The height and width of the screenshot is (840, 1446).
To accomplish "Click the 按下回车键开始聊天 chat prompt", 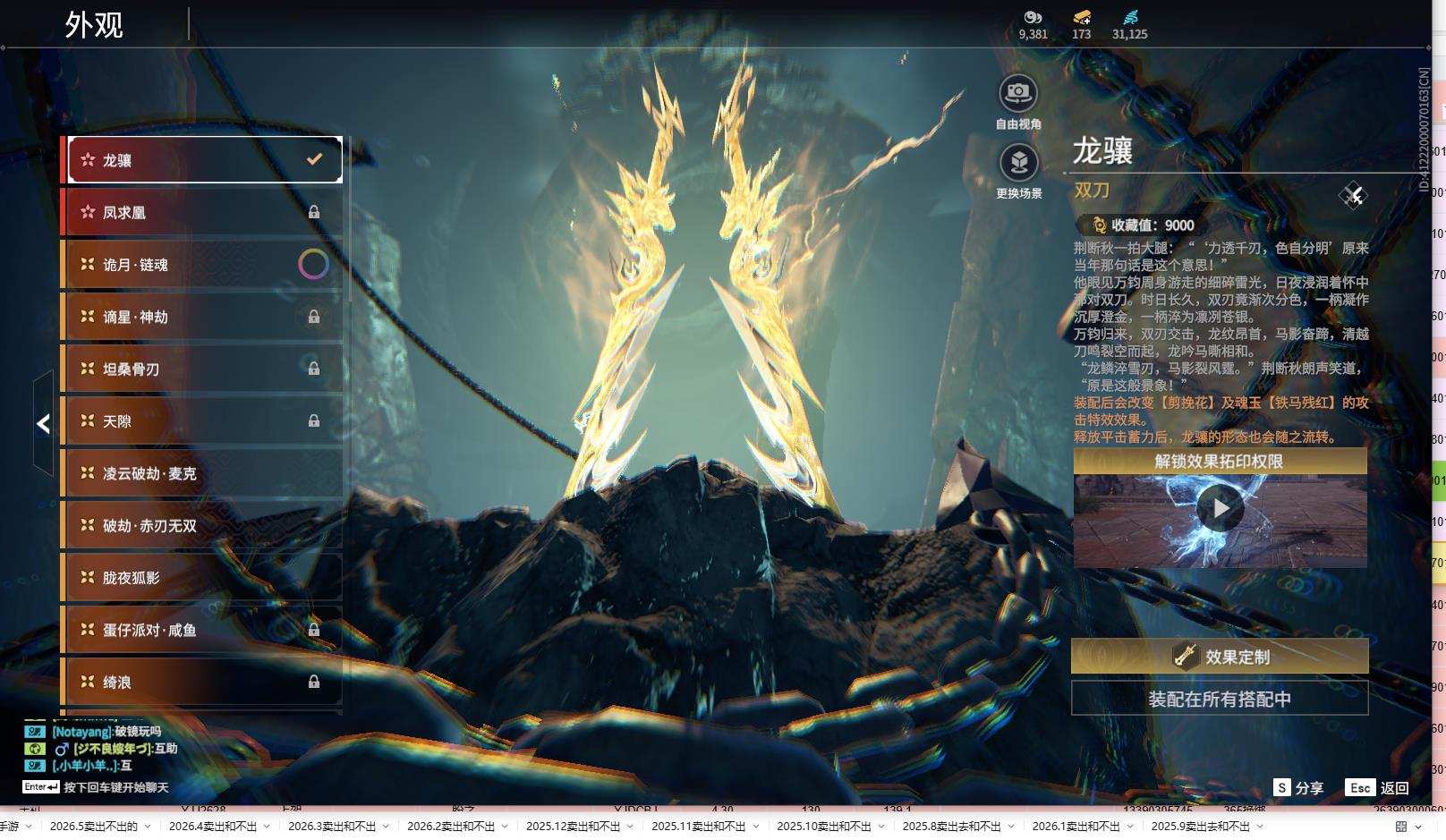I will [x=116, y=788].
